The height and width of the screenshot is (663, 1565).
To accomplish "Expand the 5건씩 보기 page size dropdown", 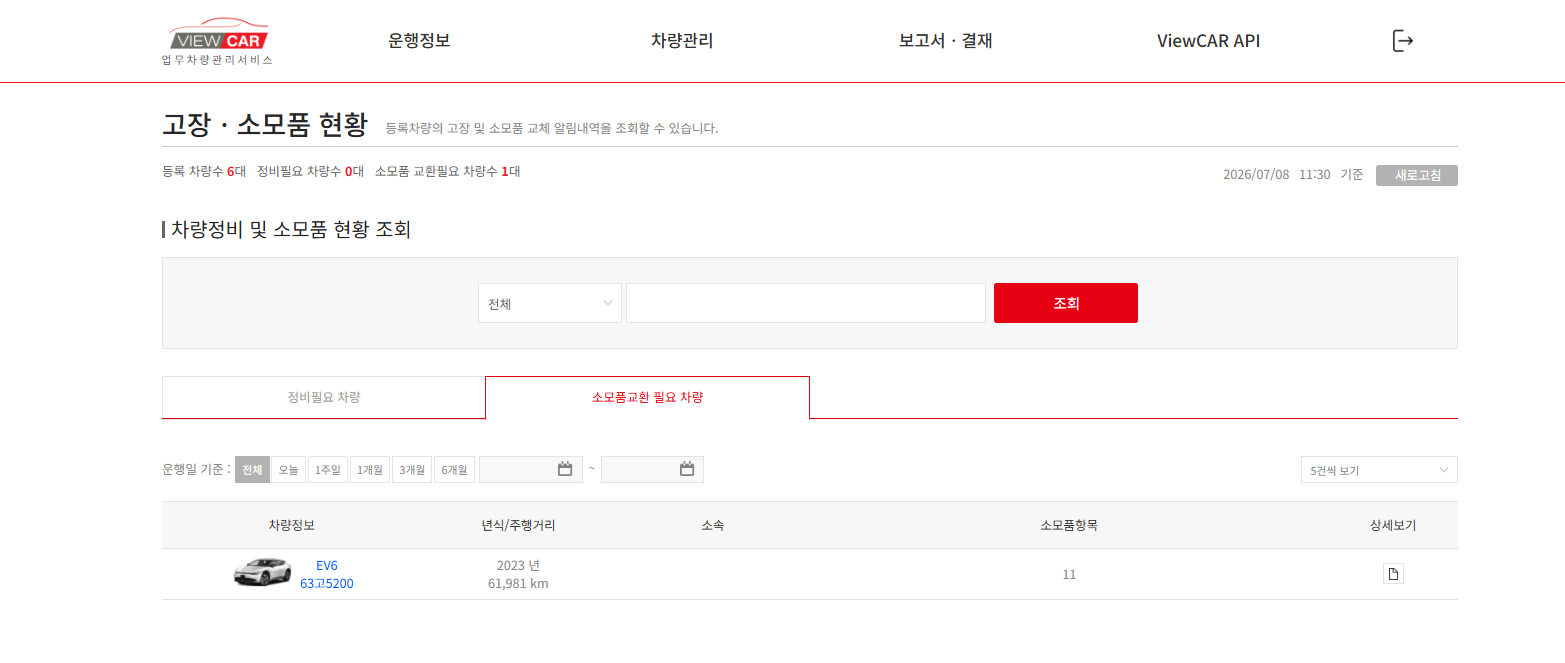I will pos(1380,470).
